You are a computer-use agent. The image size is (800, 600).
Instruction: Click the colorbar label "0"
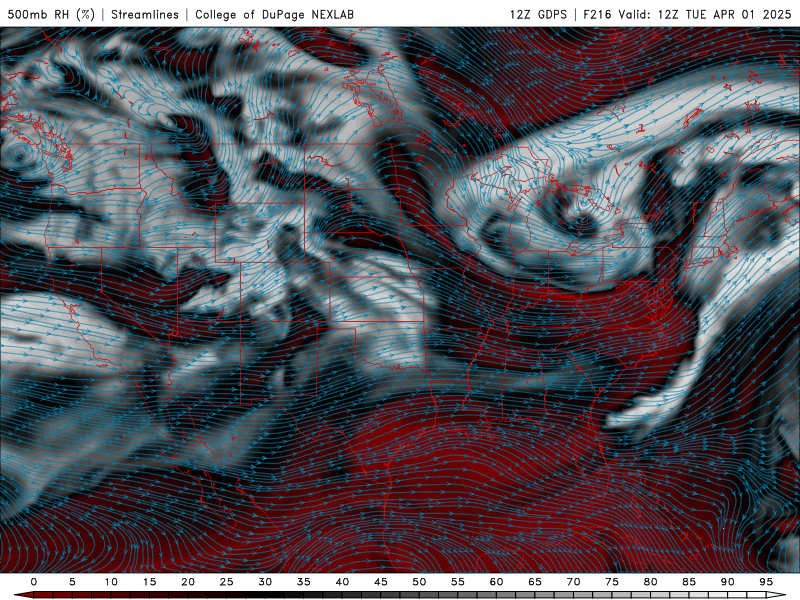pos(34,582)
